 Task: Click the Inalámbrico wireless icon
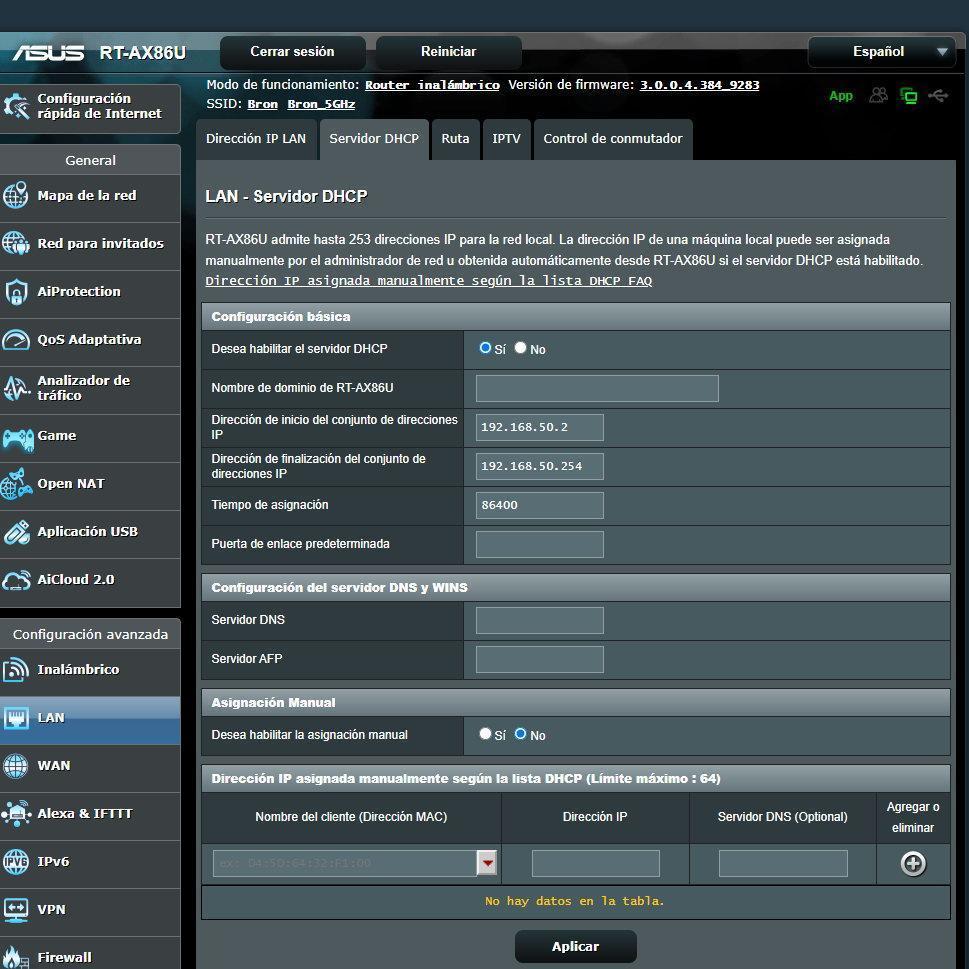pos(15,670)
